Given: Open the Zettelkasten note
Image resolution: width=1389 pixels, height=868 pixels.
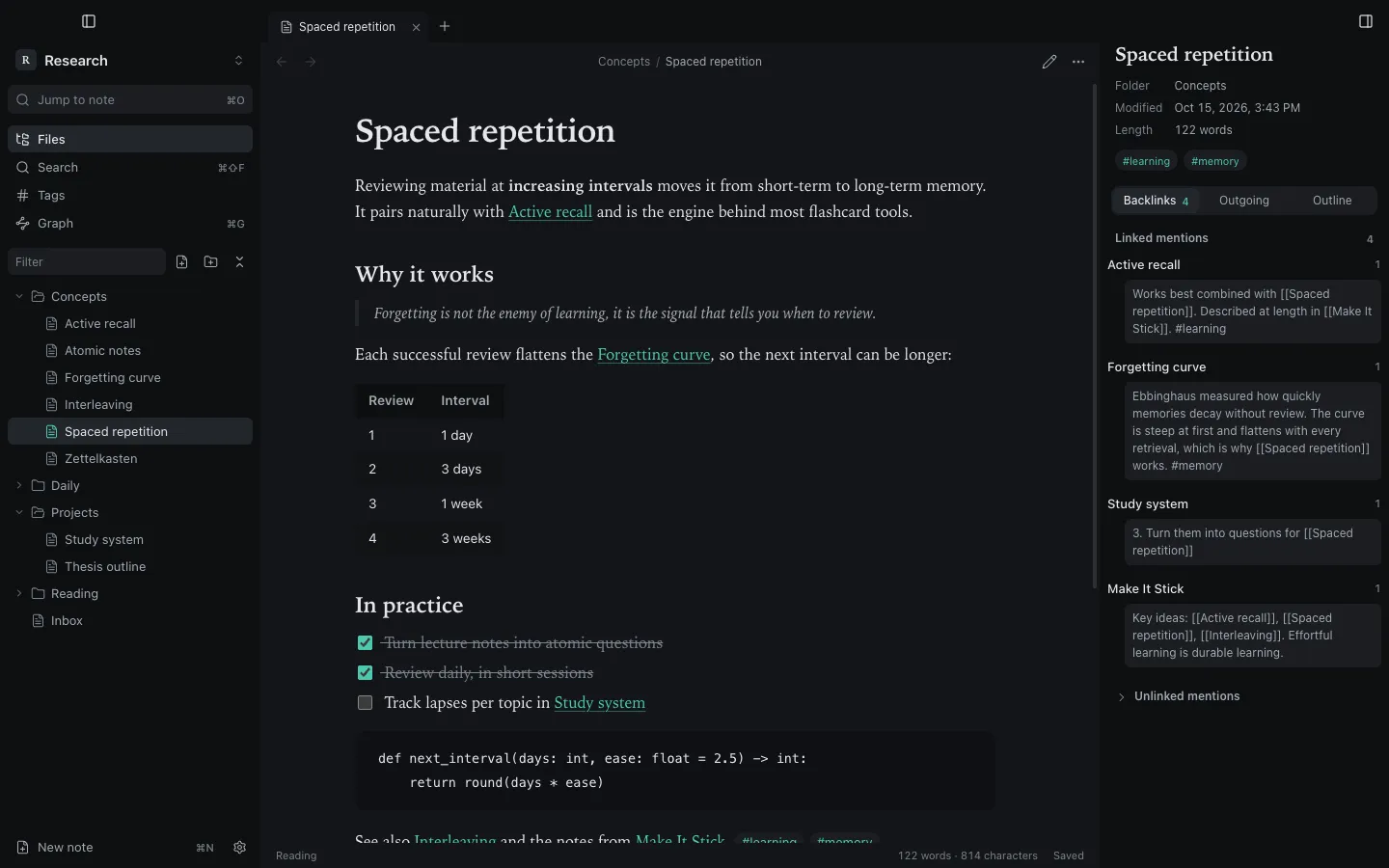Looking at the screenshot, I should [130, 458].
